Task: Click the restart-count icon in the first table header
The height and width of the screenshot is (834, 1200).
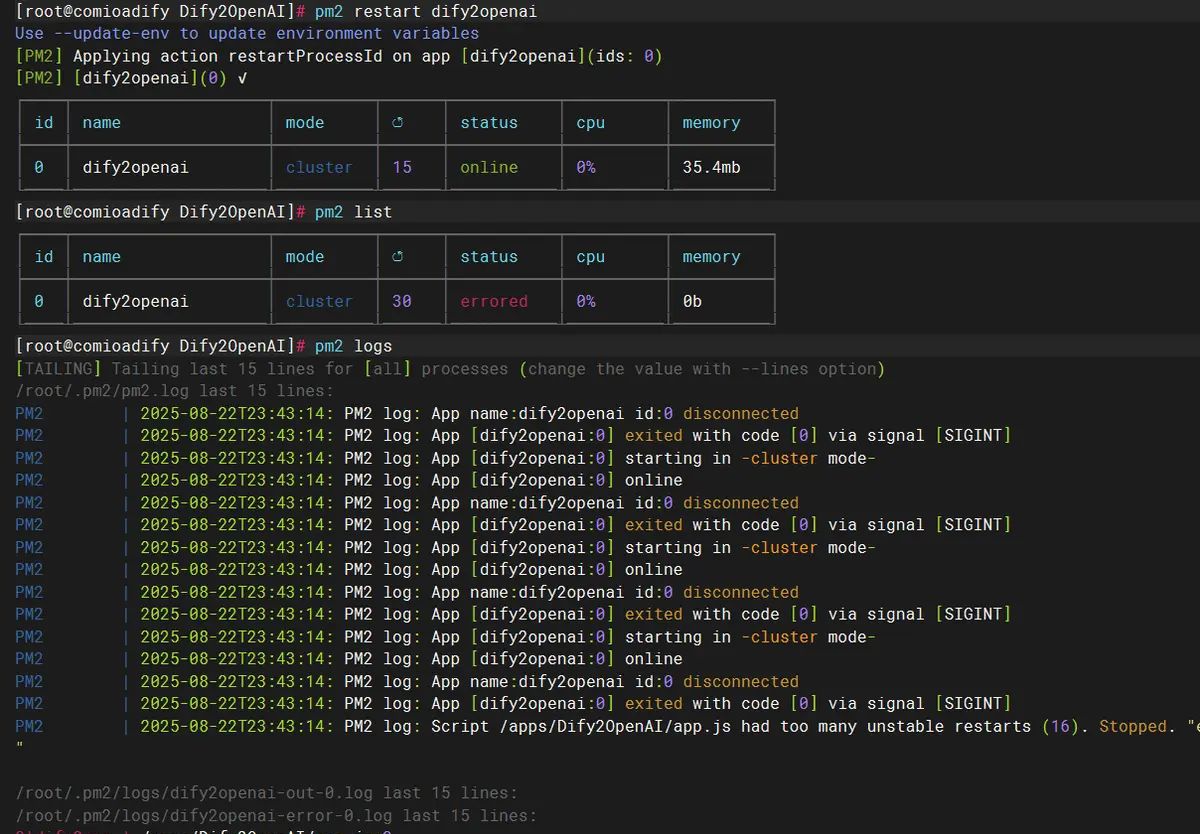Action: point(397,123)
